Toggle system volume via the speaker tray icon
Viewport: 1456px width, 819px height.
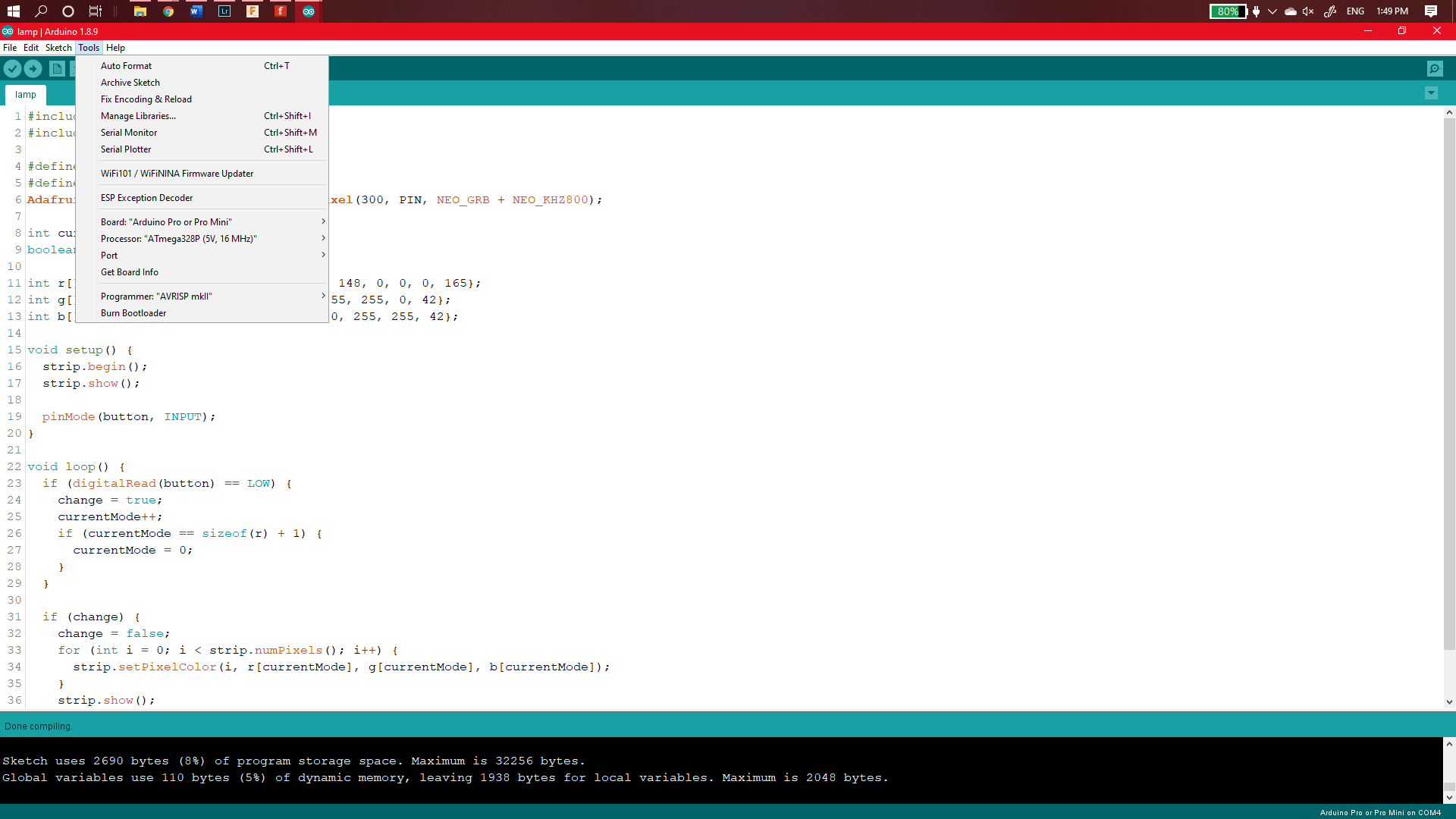pyautogui.click(x=1307, y=11)
